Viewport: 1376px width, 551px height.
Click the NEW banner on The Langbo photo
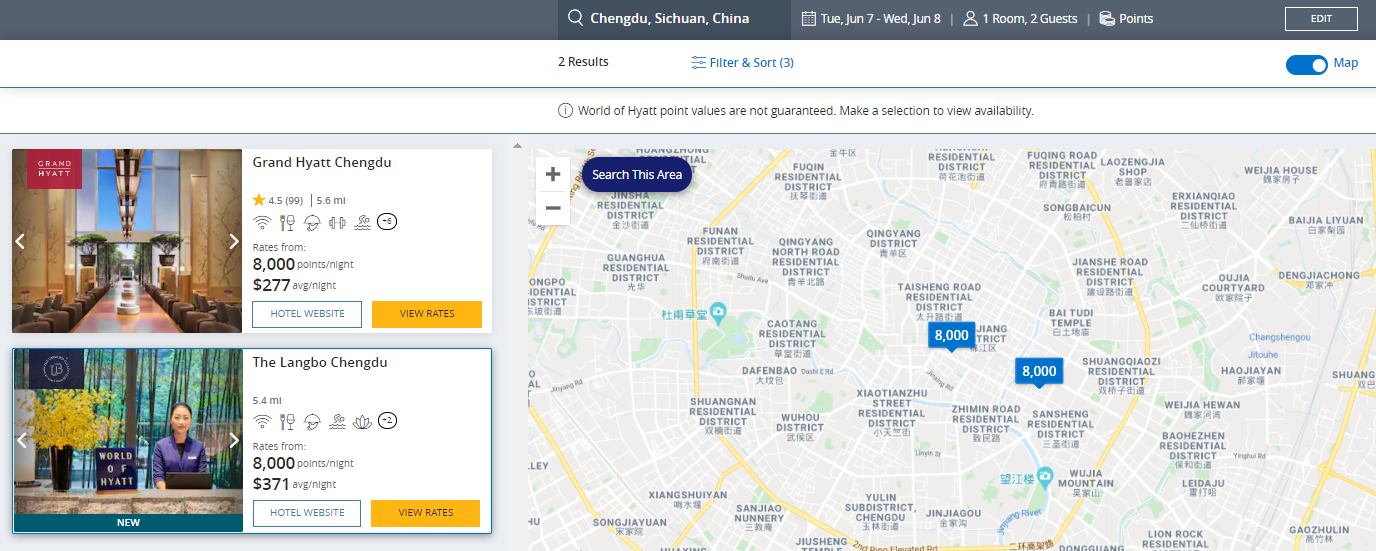pyautogui.click(x=128, y=522)
